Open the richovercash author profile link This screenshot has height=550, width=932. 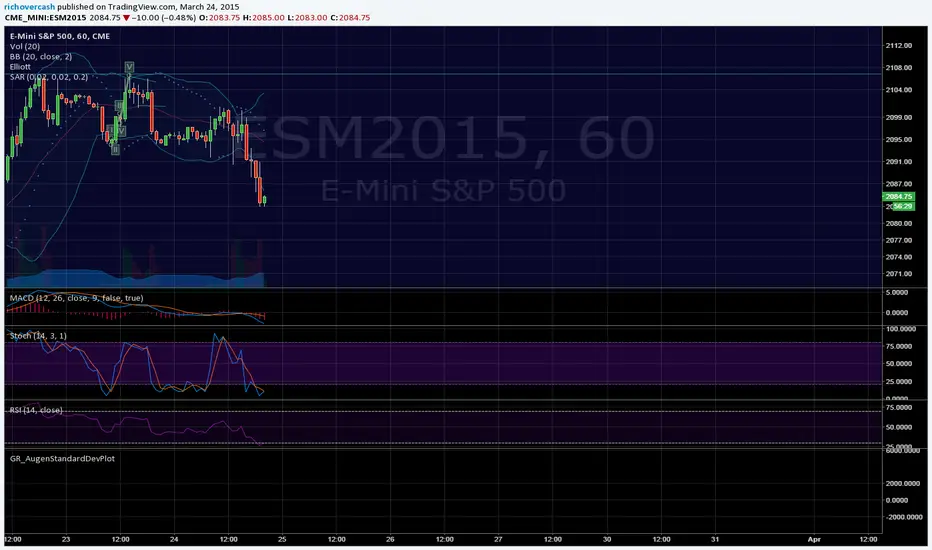coord(30,7)
